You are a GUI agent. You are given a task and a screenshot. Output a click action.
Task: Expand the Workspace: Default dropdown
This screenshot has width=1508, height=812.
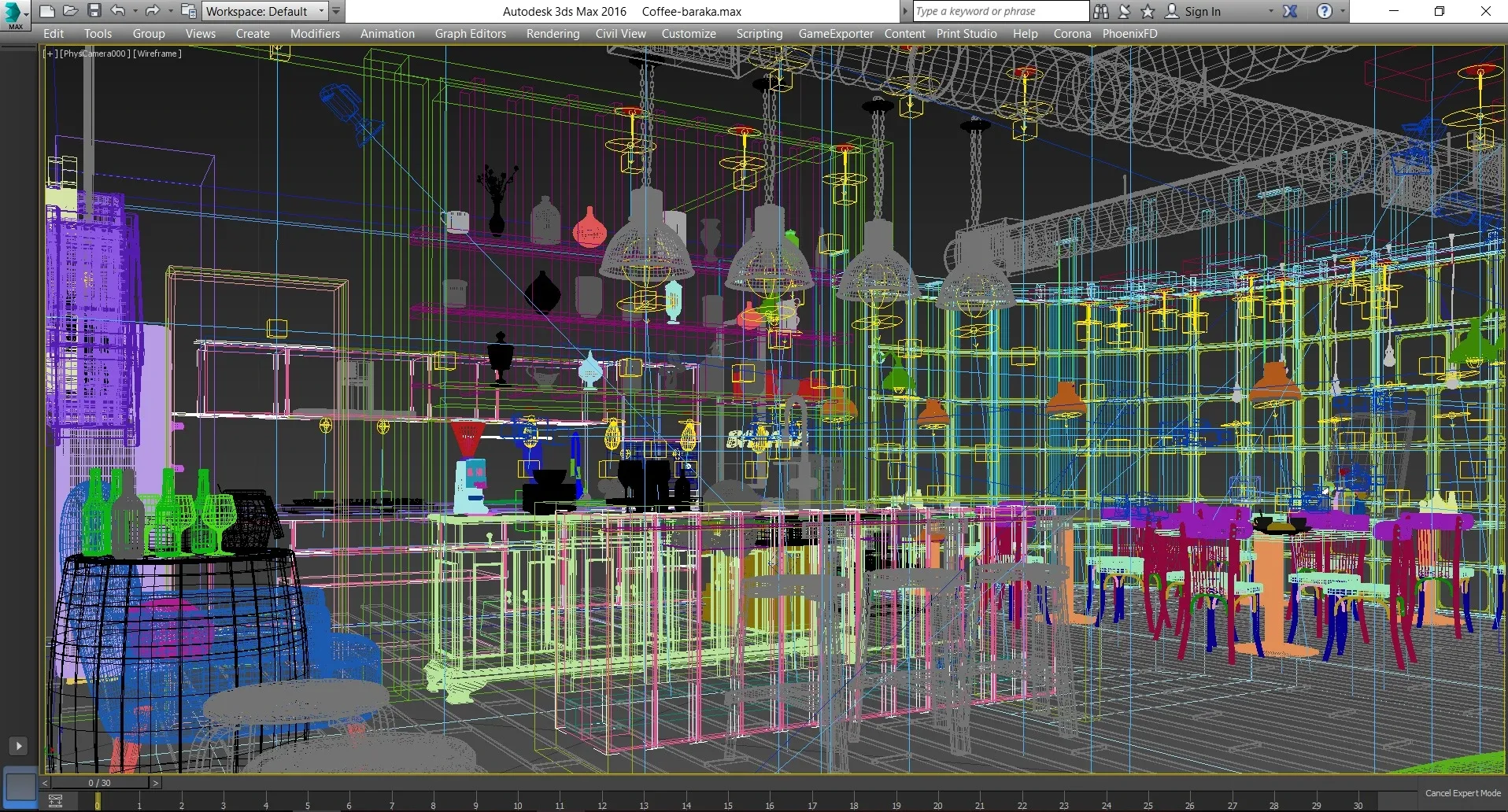(x=321, y=11)
